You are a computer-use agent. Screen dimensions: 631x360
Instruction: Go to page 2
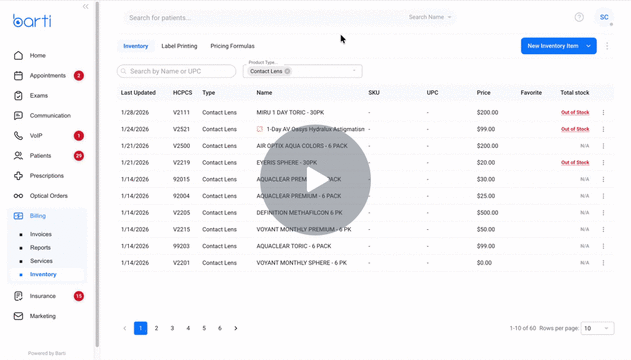(x=157, y=328)
